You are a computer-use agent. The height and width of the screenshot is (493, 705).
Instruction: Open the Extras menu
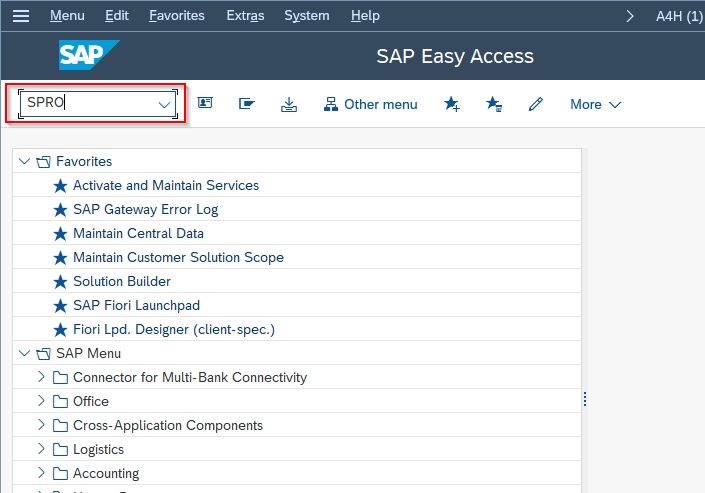point(245,16)
